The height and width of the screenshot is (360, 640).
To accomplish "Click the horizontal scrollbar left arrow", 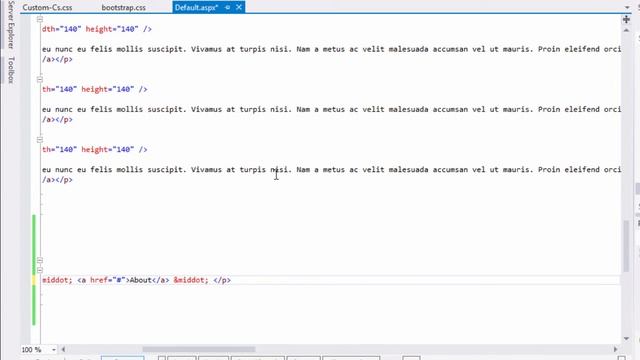I will pos(63,349).
